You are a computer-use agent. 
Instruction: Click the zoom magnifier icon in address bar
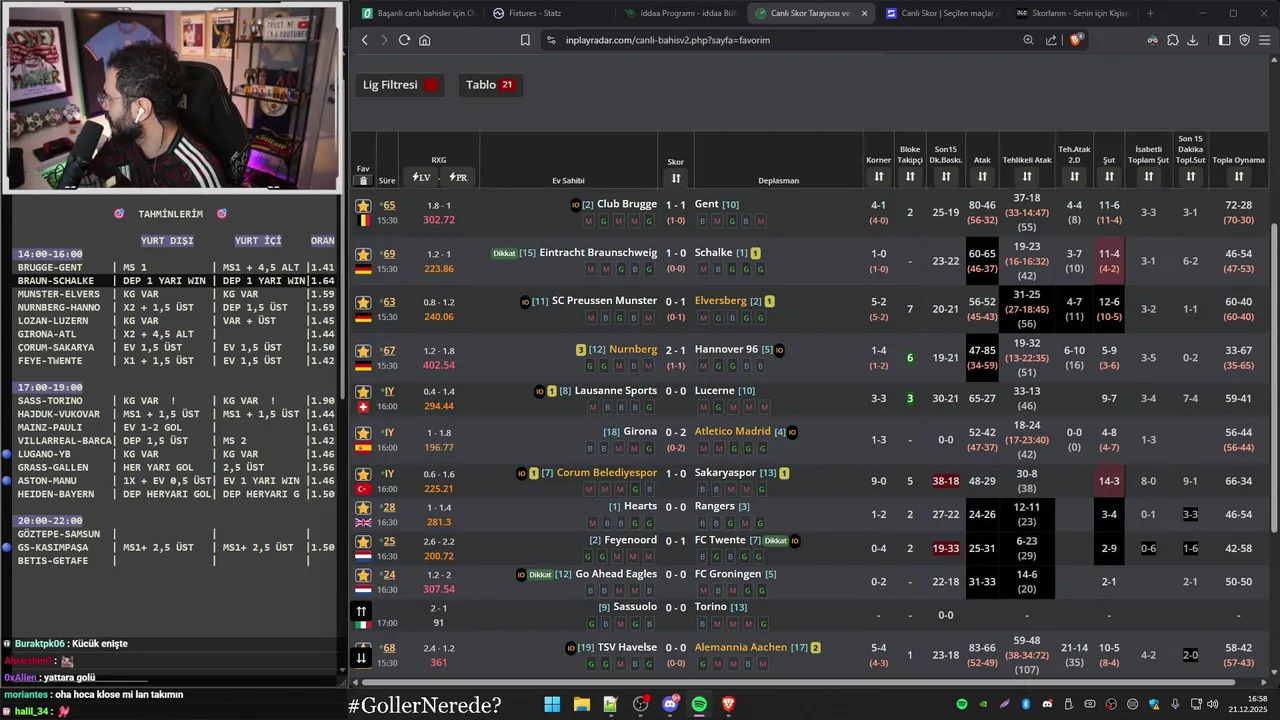[1028, 40]
